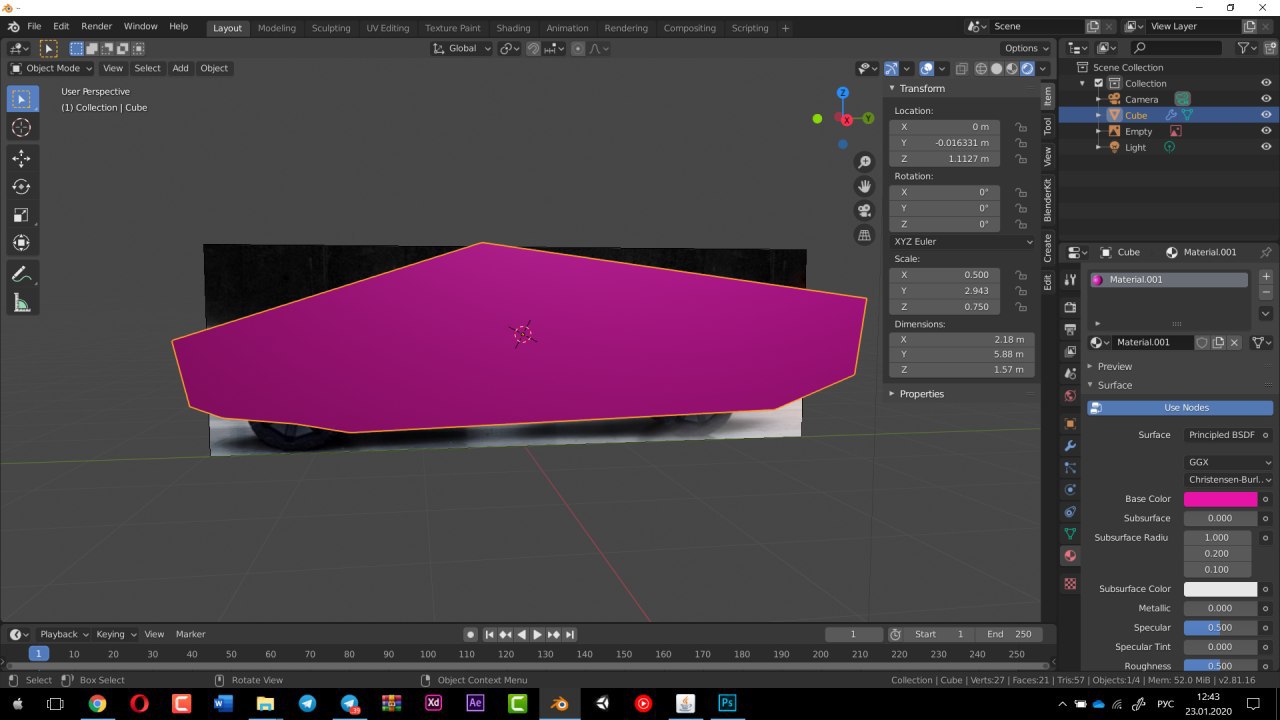Open the Global transform orientation dropdown
The height and width of the screenshot is (720, 1280).
click(x=462, y=48)
